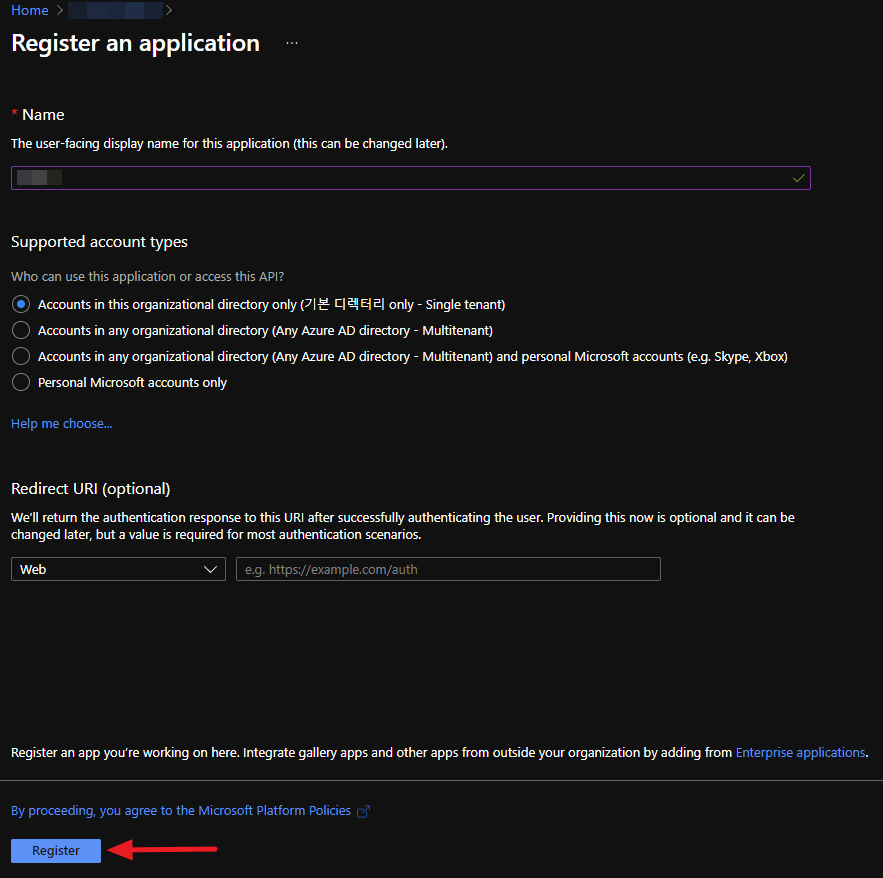Choose Personal Microsoft accounts only
883x878 pixels.
point(21,382)
